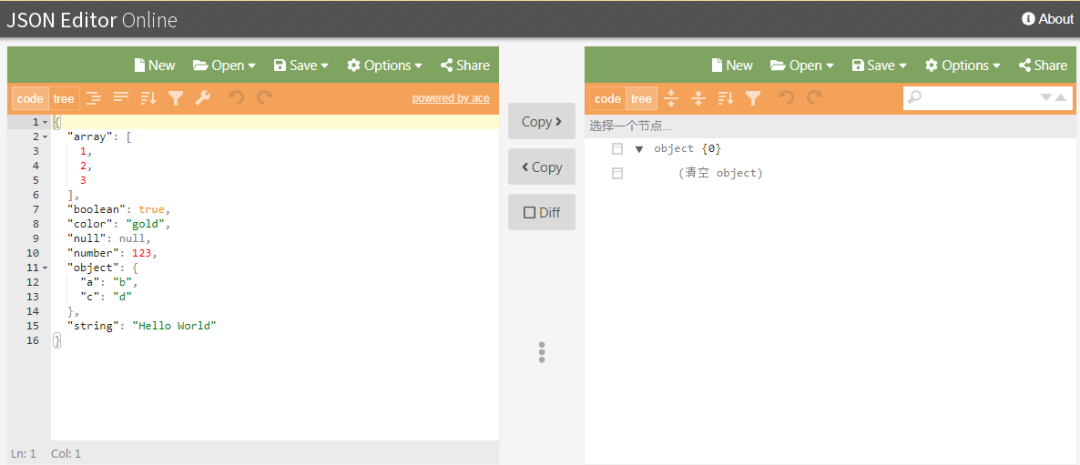Click redo arrow in left editor toolbar
1080x465 pixels.
coord(264,99)
